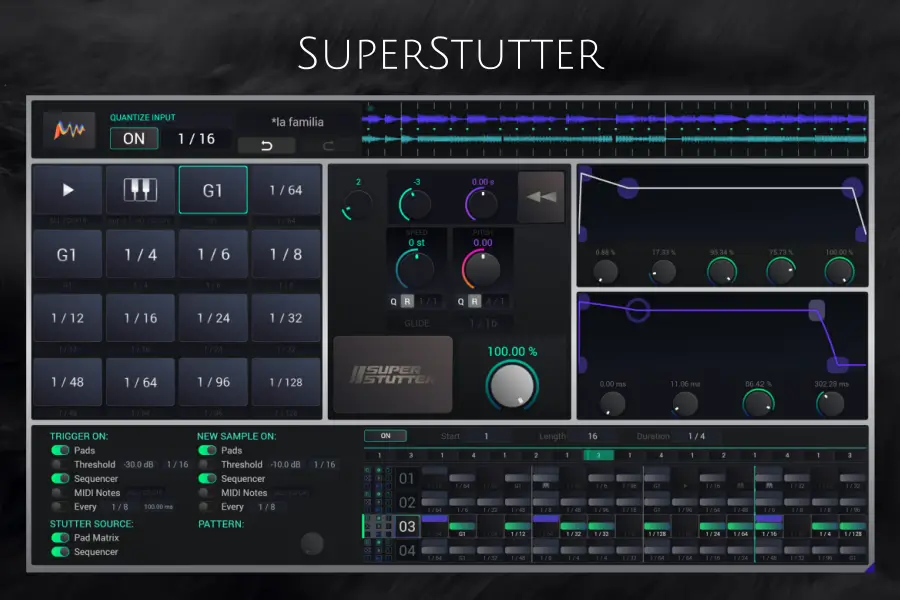The width and height of the screenshot is (900, 600).
Task: Click the purple knob showing 0.00 s
Action: [x=481, y=204]
